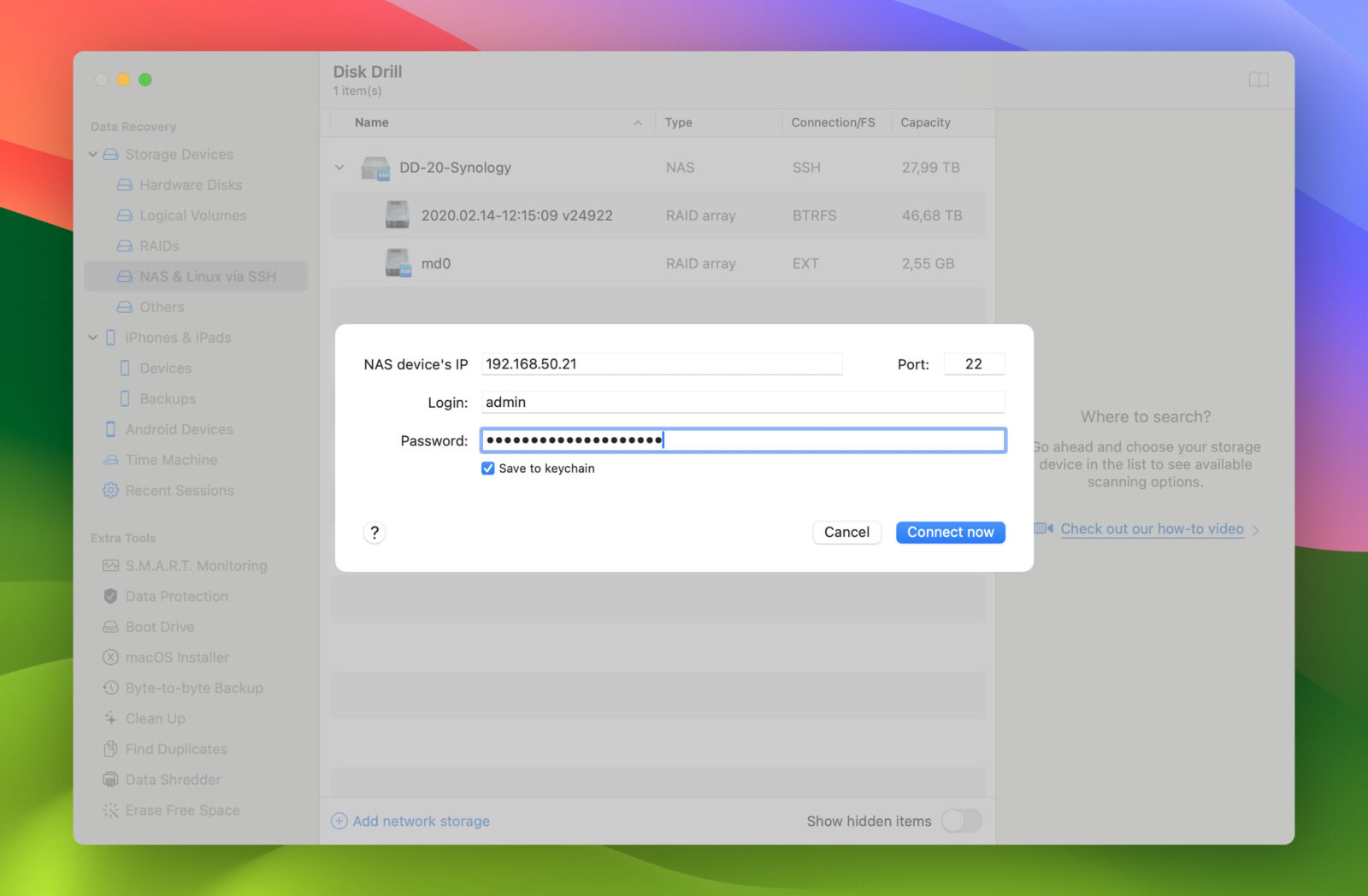Enable the Show hidden items switch
Screen dimensions: 1368x896
(x=960, y=821)
